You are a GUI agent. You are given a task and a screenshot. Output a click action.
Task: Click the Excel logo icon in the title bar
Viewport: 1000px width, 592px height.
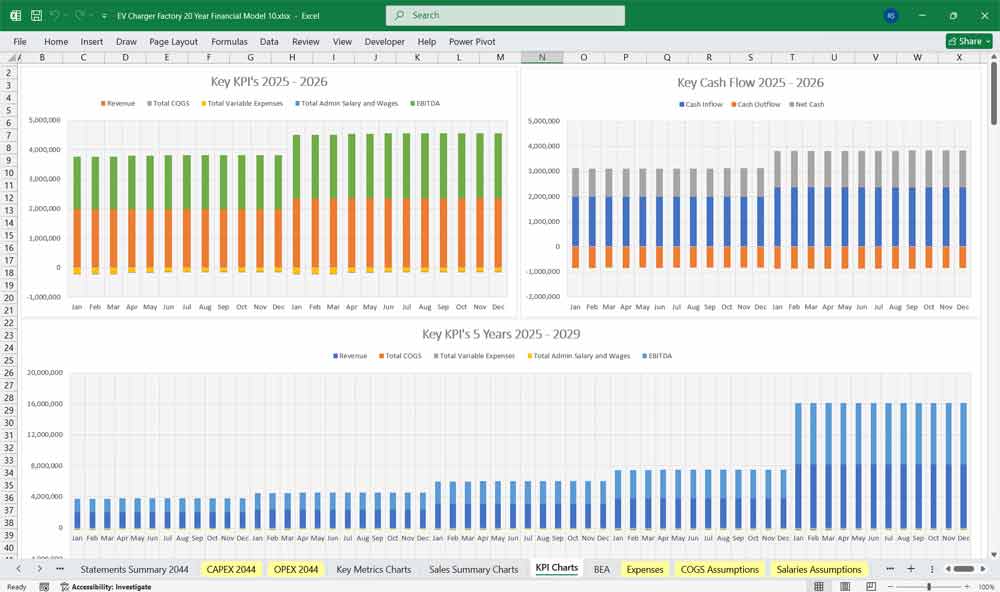coord(15,15)
